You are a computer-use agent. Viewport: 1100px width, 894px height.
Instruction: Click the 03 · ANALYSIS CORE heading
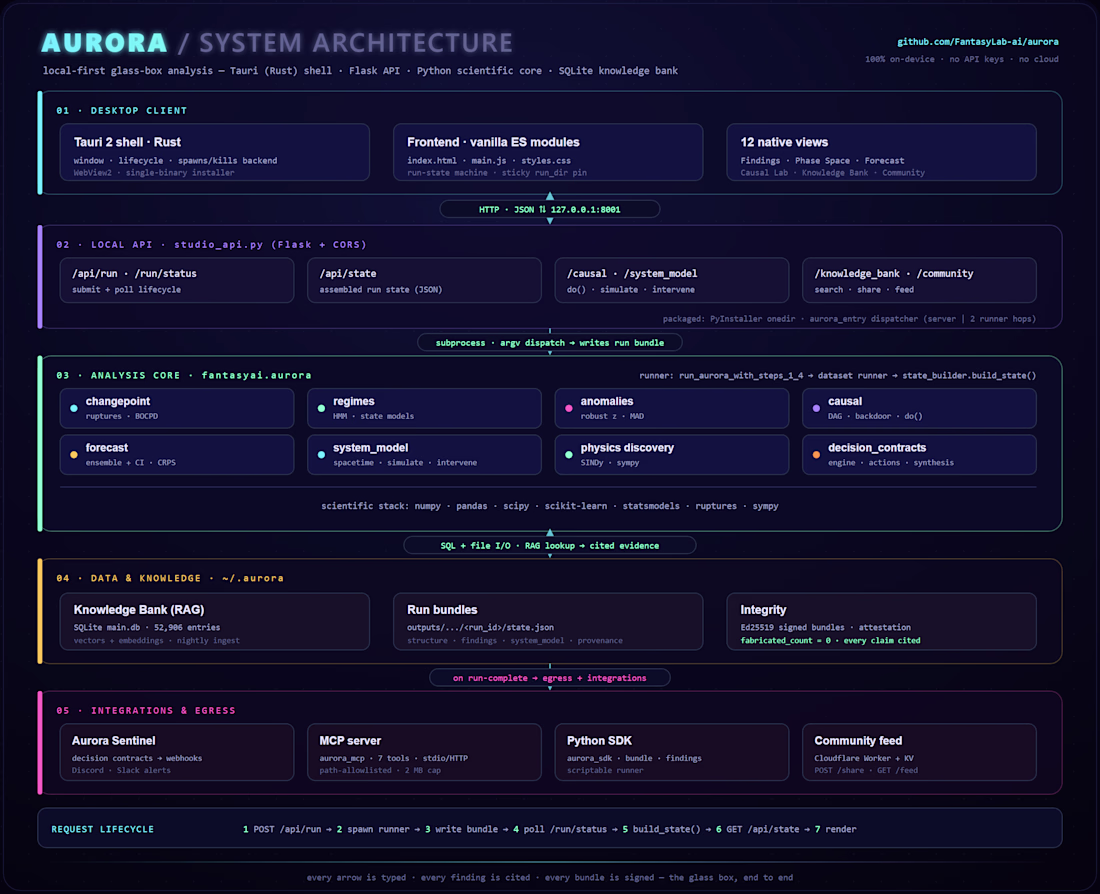click(x=184, y=375)
